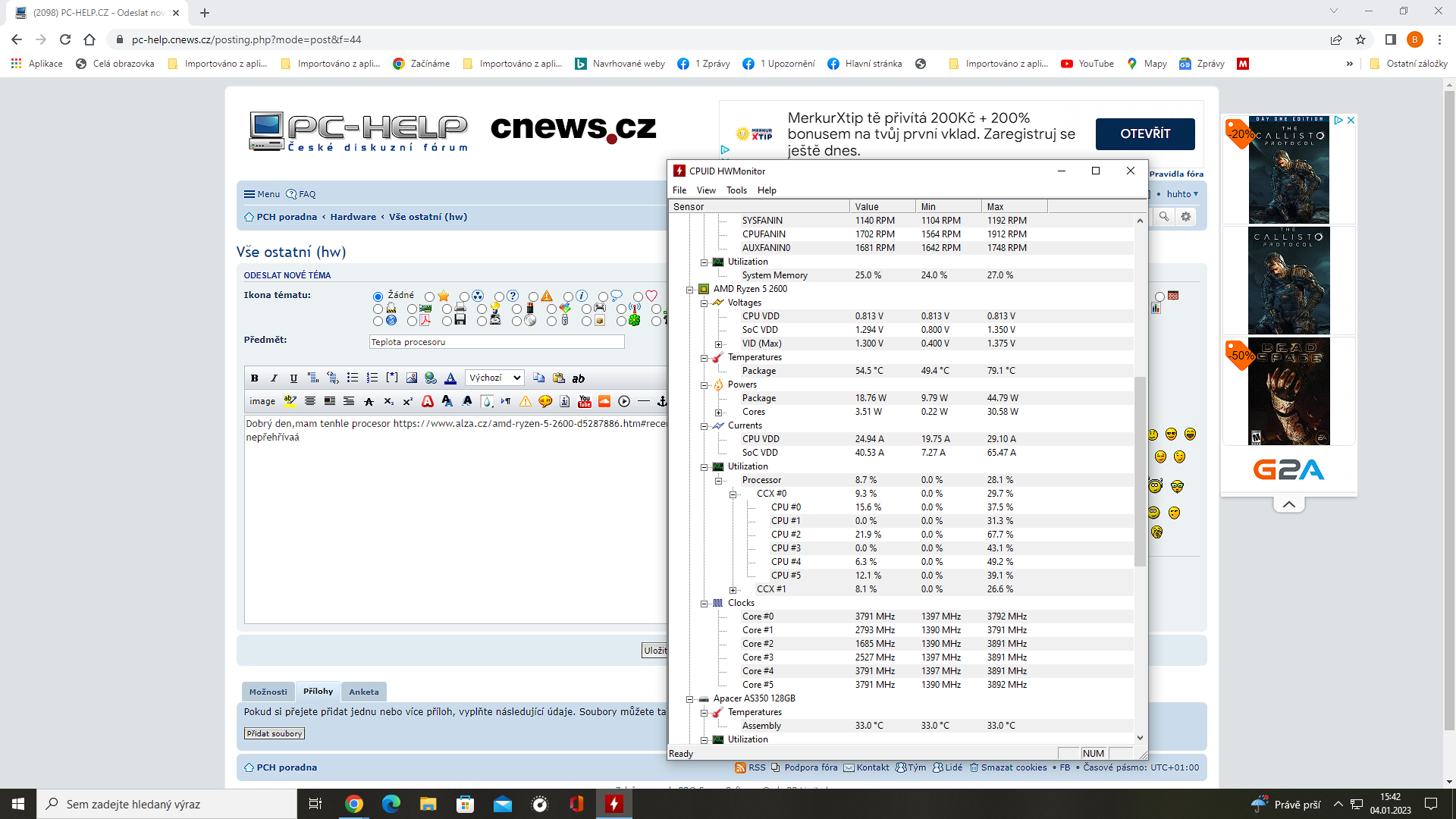Toggle bold formatting in the post editor
Screen dimensions: 1456x819
pyautogui.click(x=255, y=378)
